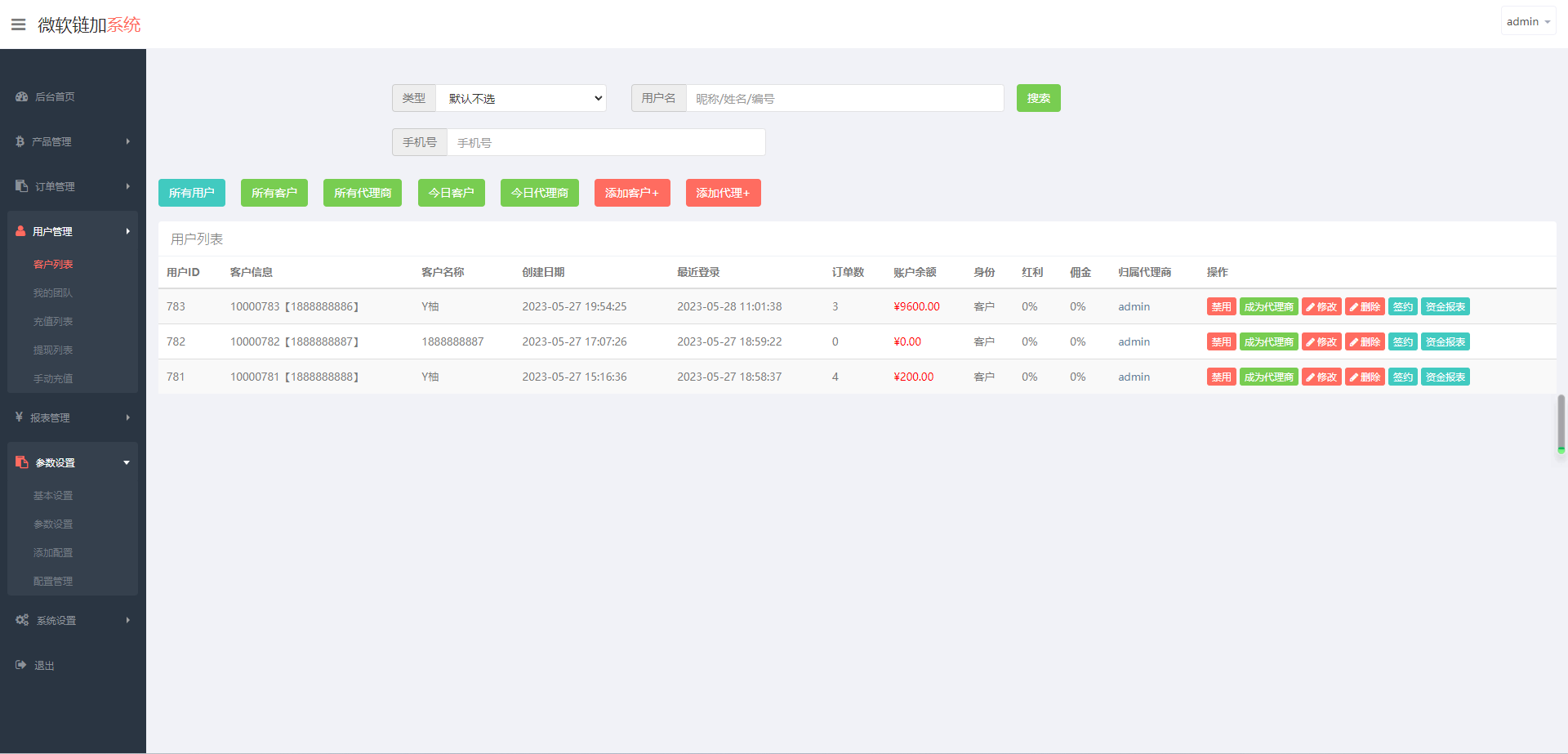Toggle the hamburger menu icon
The width and height of the screenshot is (1568, 754).
pos(18,25)
